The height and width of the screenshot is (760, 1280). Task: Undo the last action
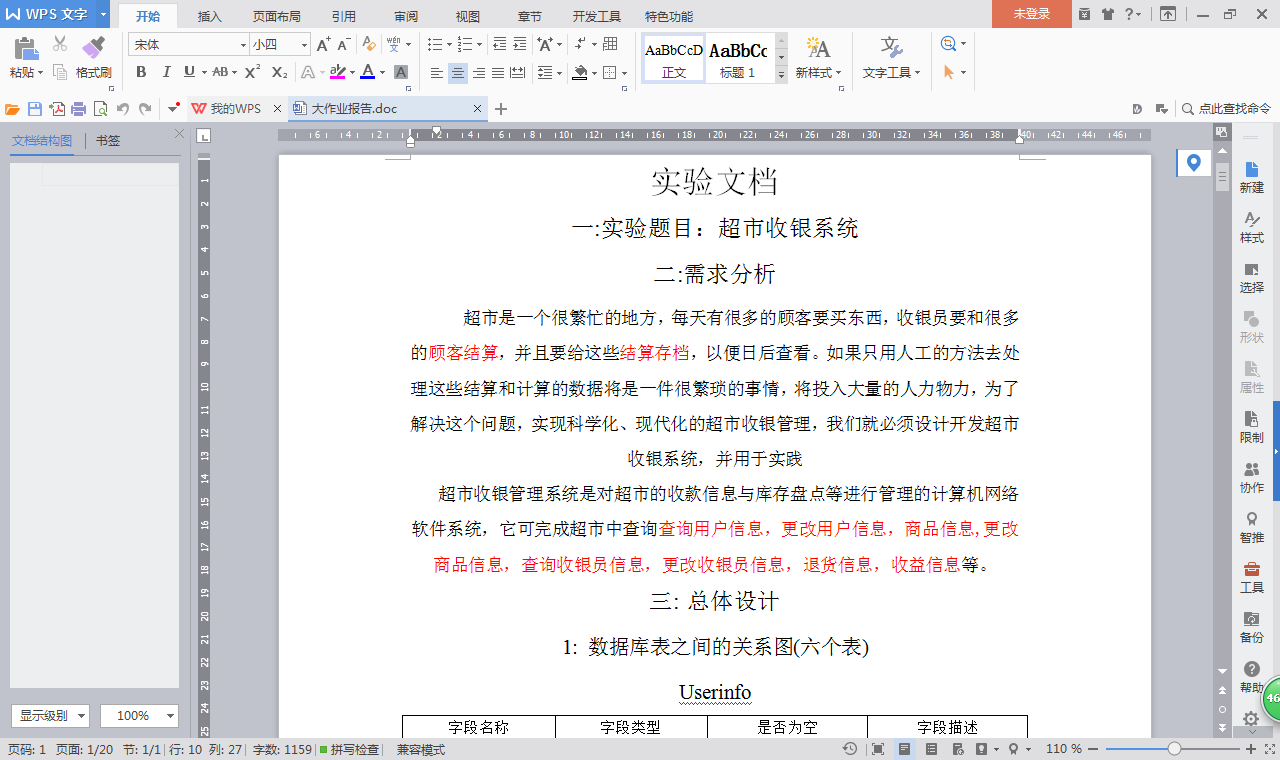click(123, 109)
